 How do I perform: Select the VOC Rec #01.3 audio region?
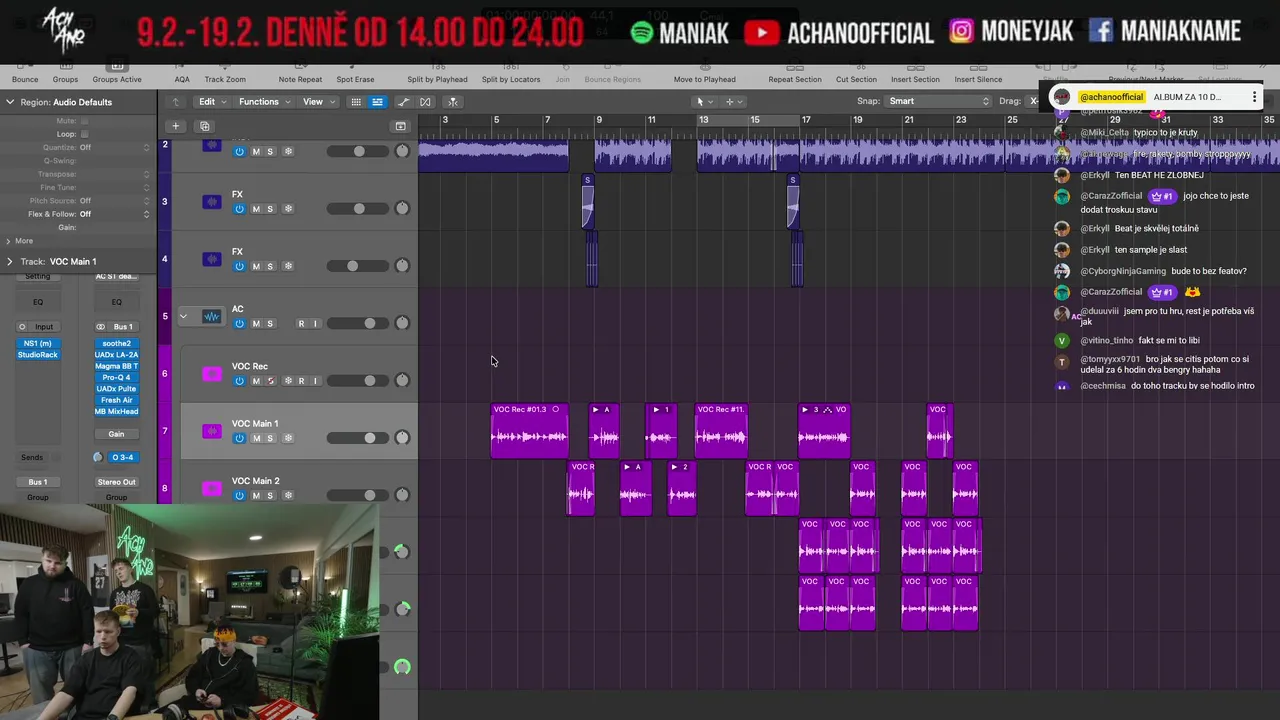pos(529,430)
